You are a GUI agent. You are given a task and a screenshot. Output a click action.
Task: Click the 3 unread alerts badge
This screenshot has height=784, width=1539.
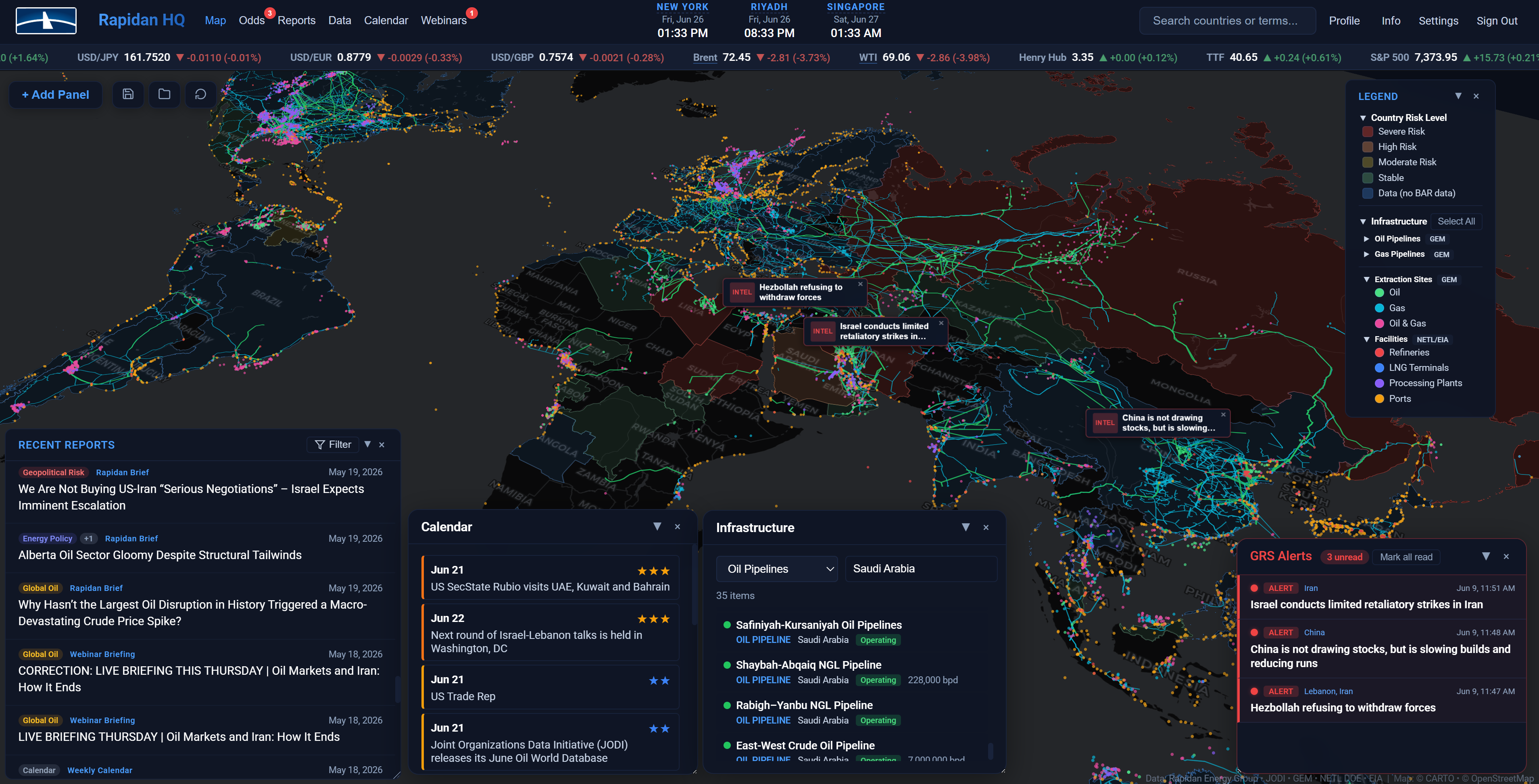tap(1344, 557)
